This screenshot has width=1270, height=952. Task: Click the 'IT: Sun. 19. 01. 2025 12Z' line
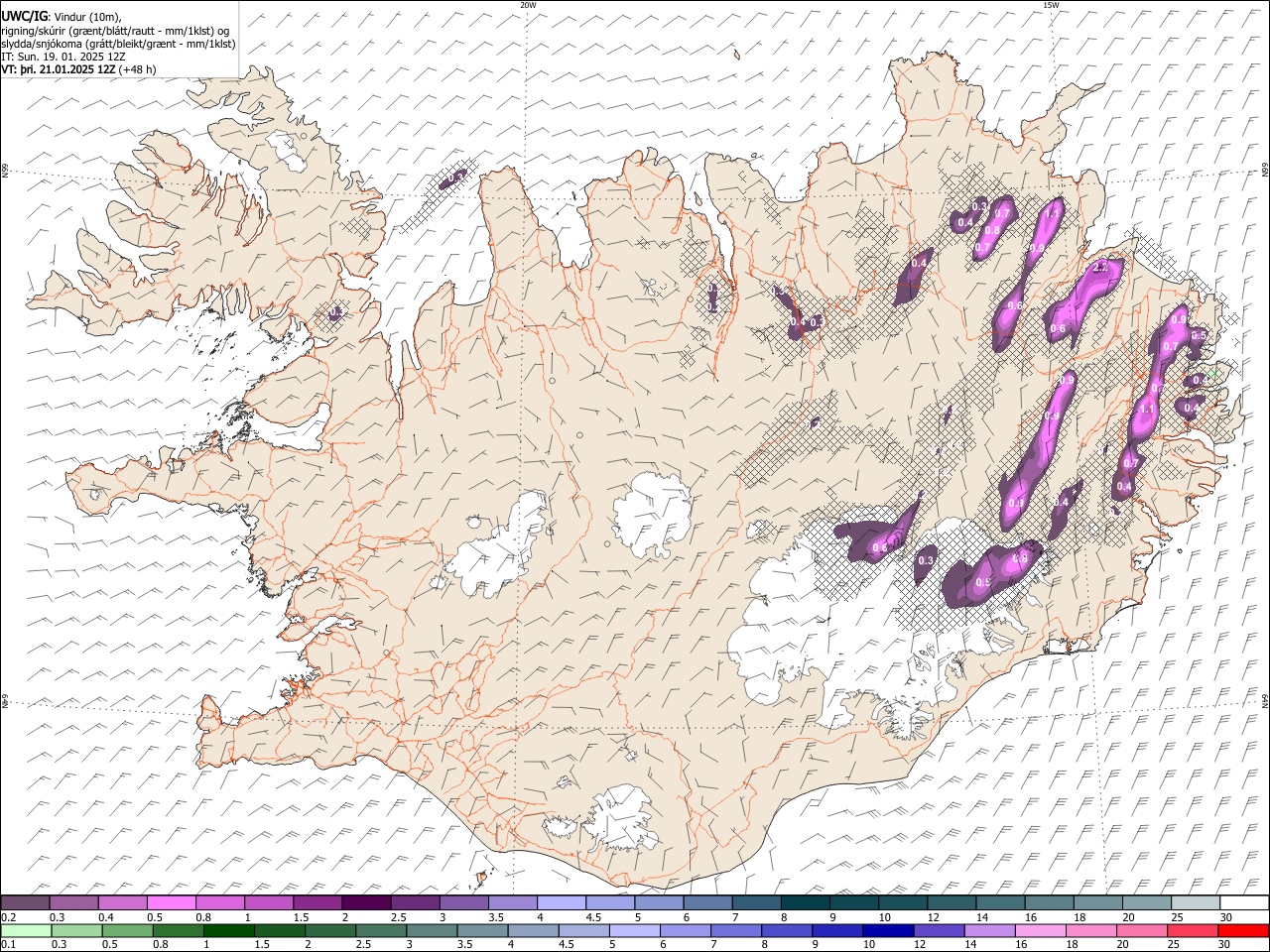(x=63, y=57)
